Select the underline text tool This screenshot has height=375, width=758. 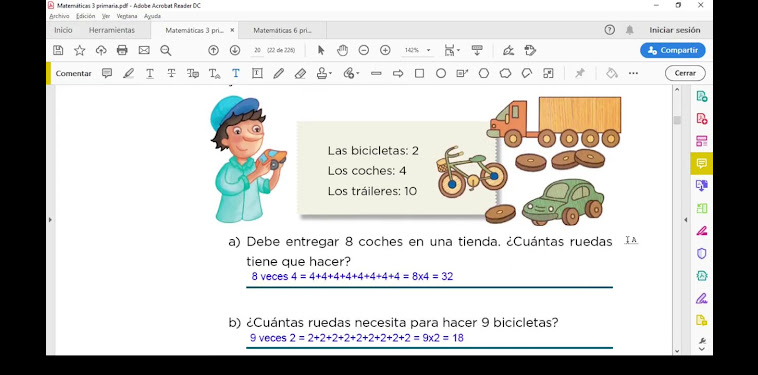click(x=150, y=73)
